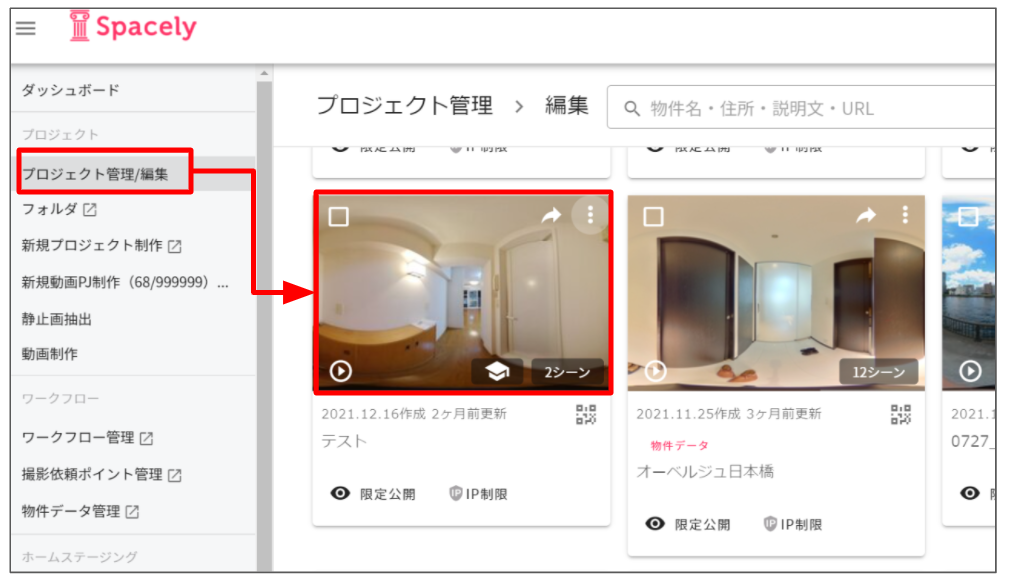The height and width of the screenshot is (582, 1011).
Task: Open 静止画抽出 in the sidebar
Action: pyautogui.click(x=57, y=319)
